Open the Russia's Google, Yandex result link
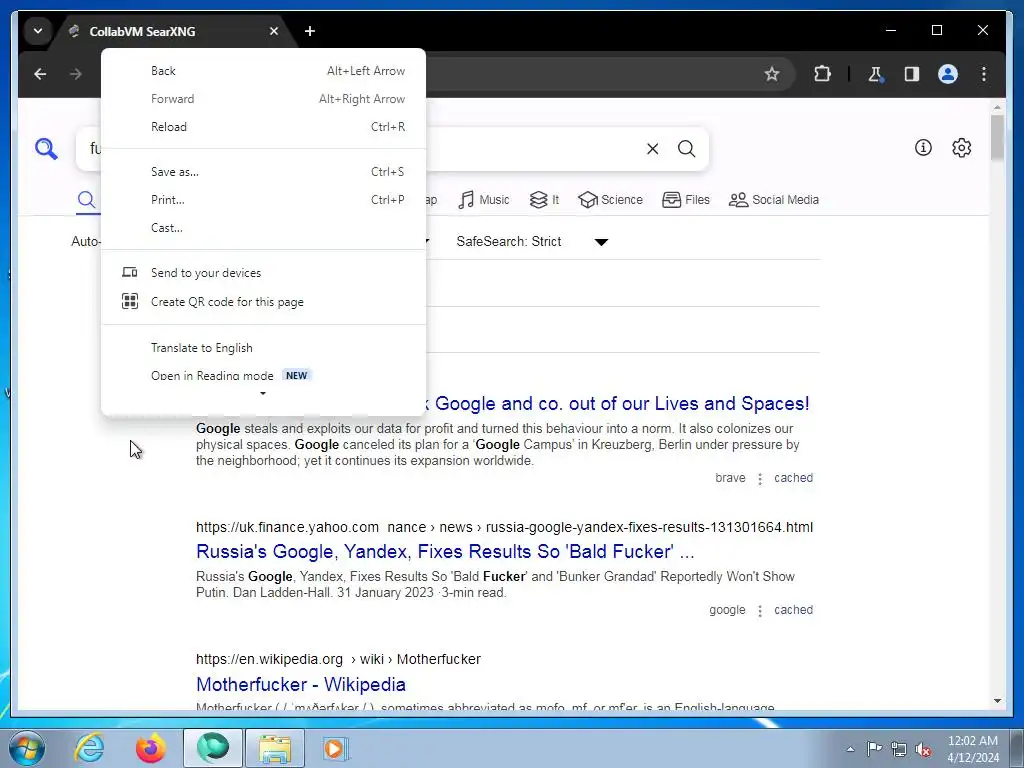This screenshot has width=1024, height=768. tap(445, 552)
